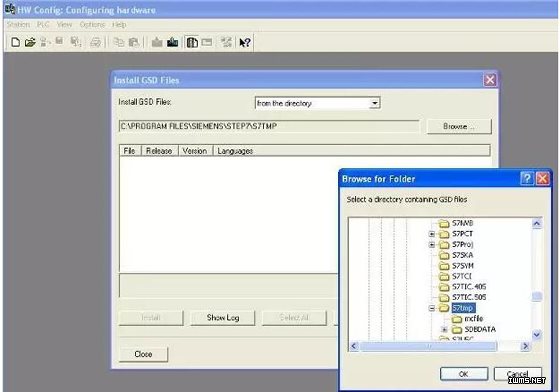Image resolution: width=560 pixels, height=392 pixels.
Task: Click the S7TIC.405 folder icon
Action: [444, 287]
